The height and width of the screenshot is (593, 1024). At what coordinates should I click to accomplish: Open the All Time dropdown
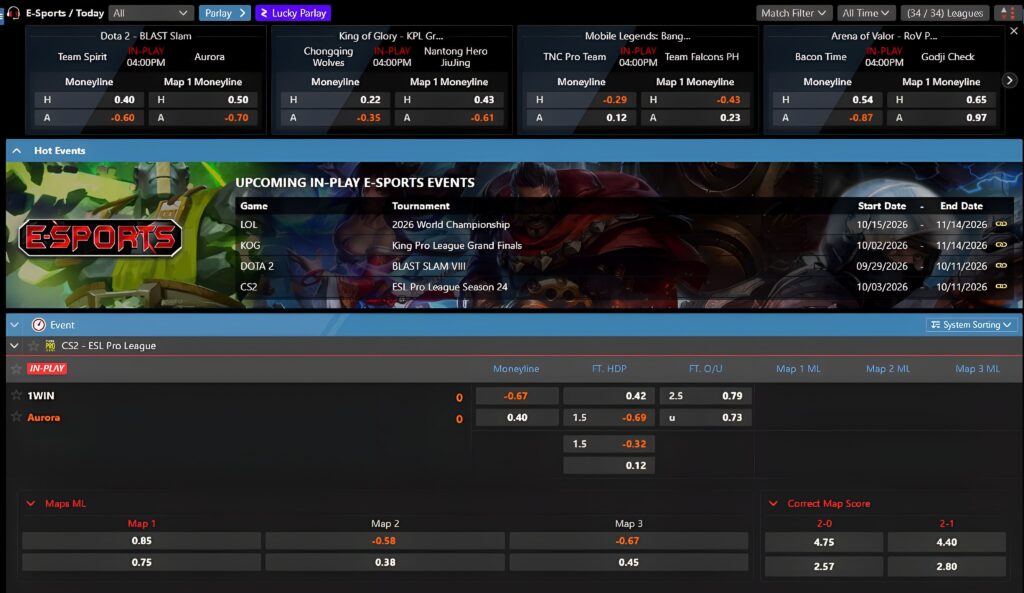(865, 13)
